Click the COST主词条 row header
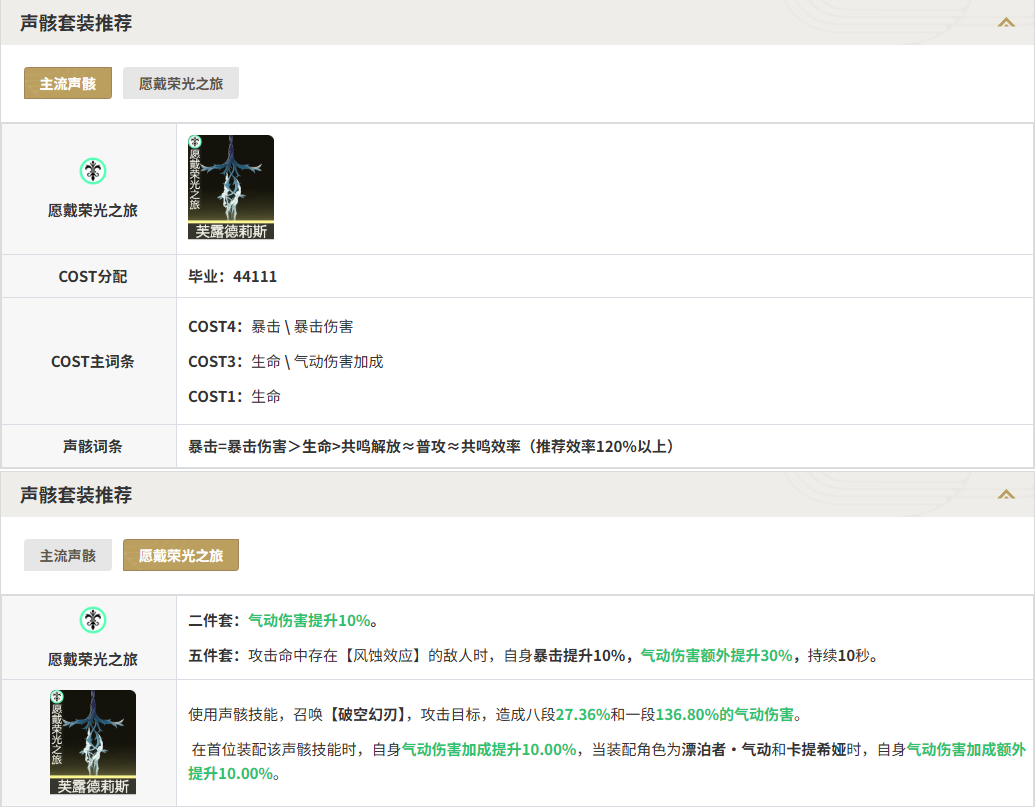Screen dimensions: 1035x807 (x=92, y=362)
